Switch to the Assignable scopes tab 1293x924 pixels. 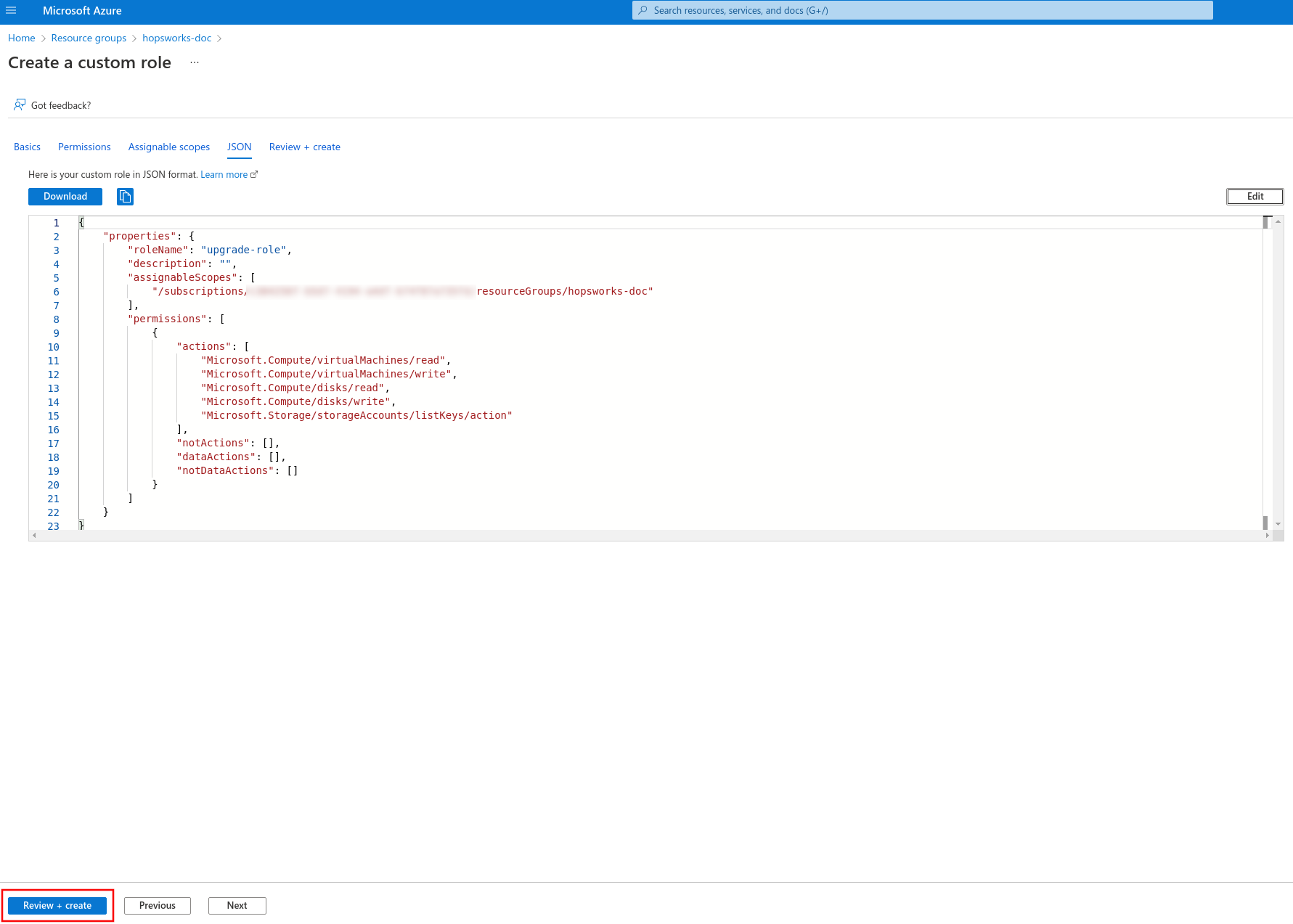[x=169, y=147]
